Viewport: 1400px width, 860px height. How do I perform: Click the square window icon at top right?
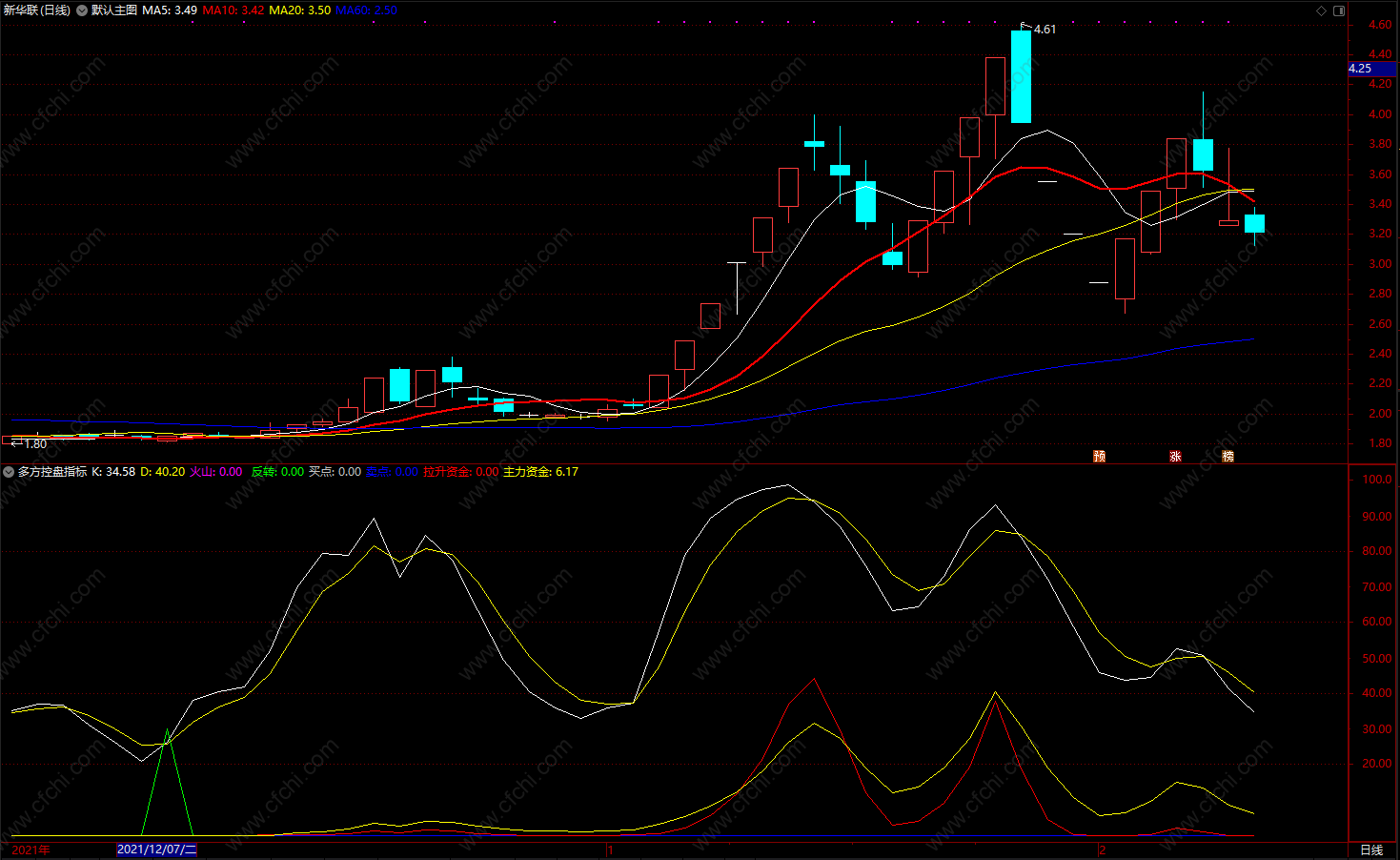pos(1339,10)
